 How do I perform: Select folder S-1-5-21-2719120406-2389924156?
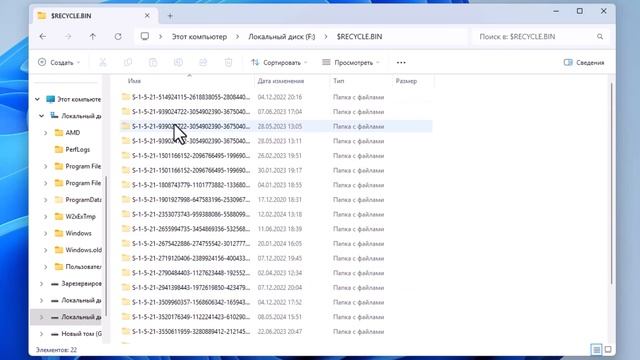(191, 258)
